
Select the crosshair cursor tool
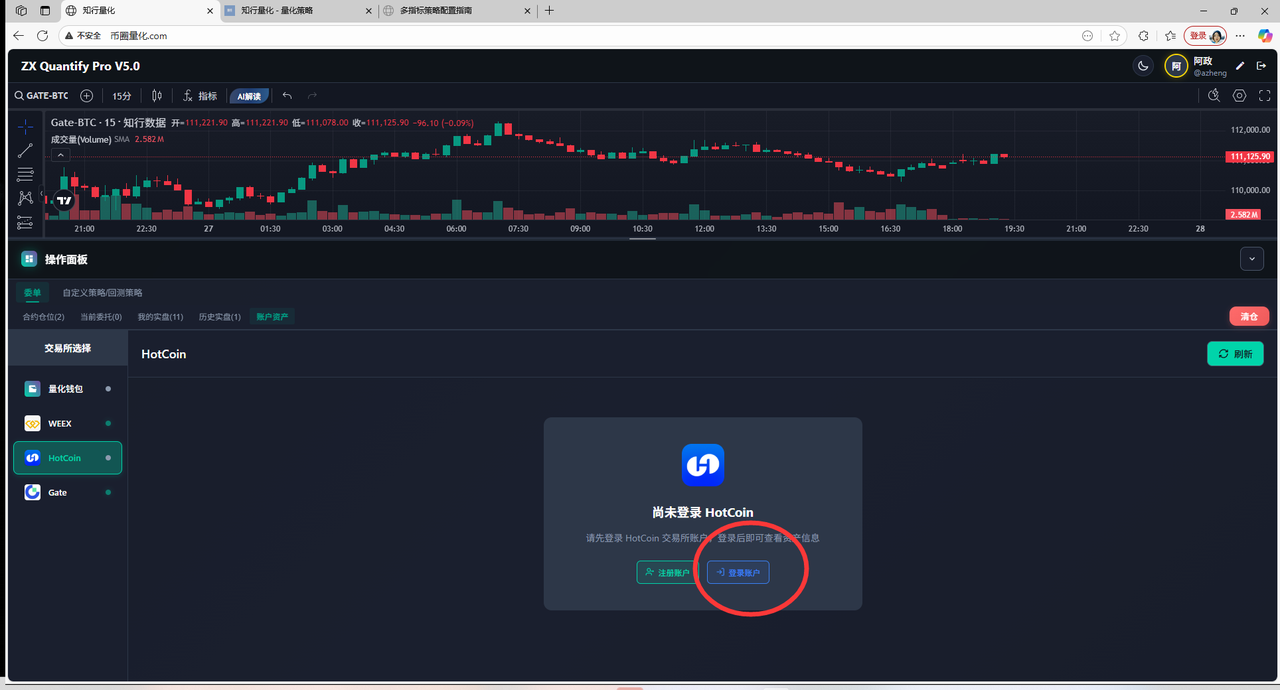coord(25,127)
